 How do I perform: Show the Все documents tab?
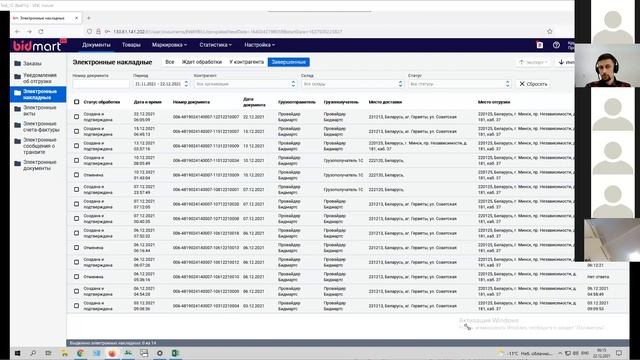pyautogui.click(x=169, y=62)
